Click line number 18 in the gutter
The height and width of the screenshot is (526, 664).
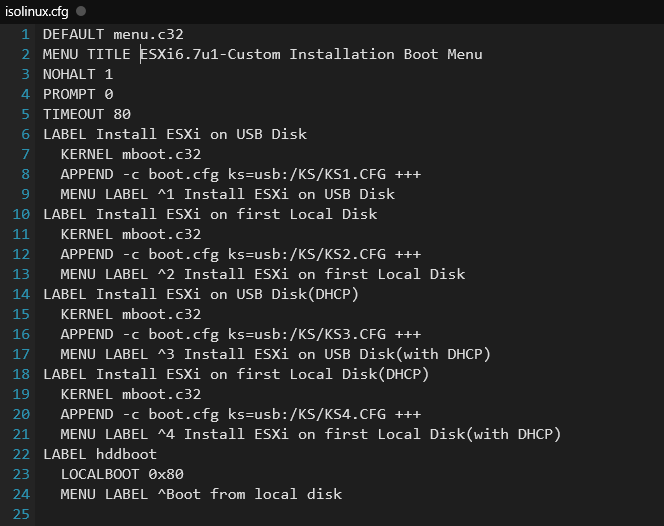click(x=21, y=374)
